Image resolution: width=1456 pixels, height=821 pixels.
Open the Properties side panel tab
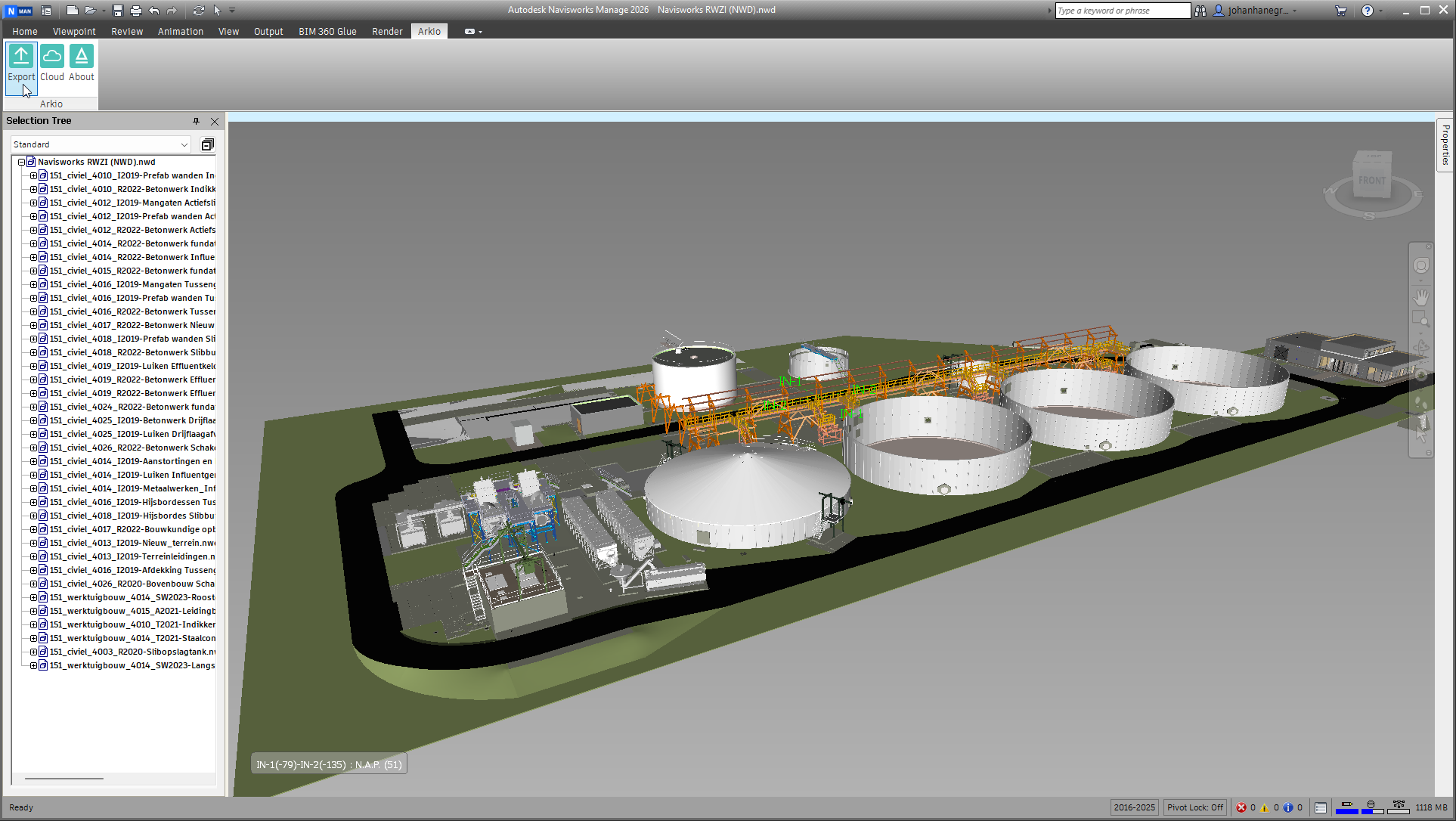point(1445,145)
